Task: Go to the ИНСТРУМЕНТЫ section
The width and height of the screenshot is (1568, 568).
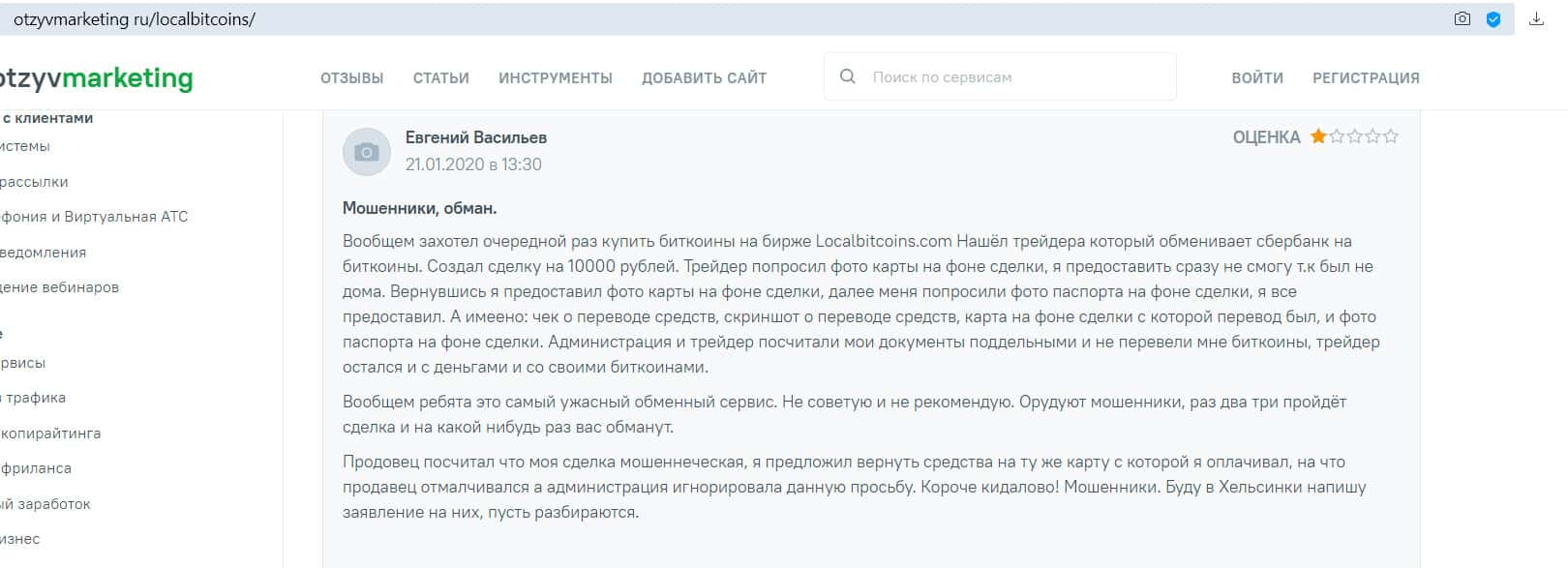Action: 556,78
